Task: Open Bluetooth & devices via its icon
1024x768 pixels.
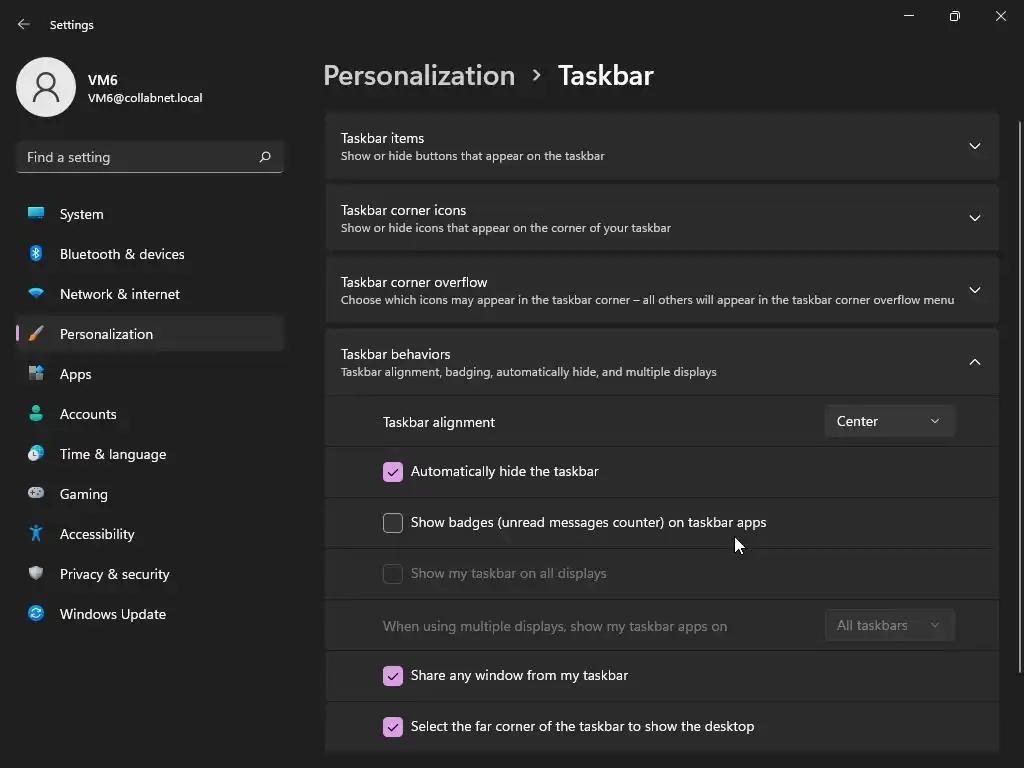Action: pos(36,254)
